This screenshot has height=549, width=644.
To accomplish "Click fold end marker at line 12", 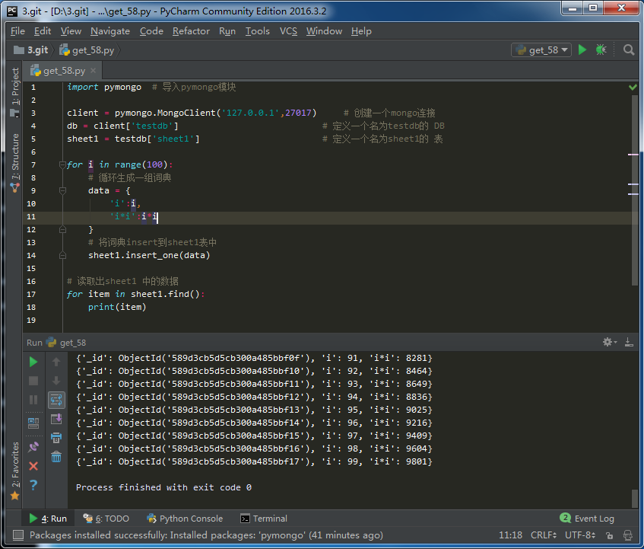I will click(x=62, y=230).
